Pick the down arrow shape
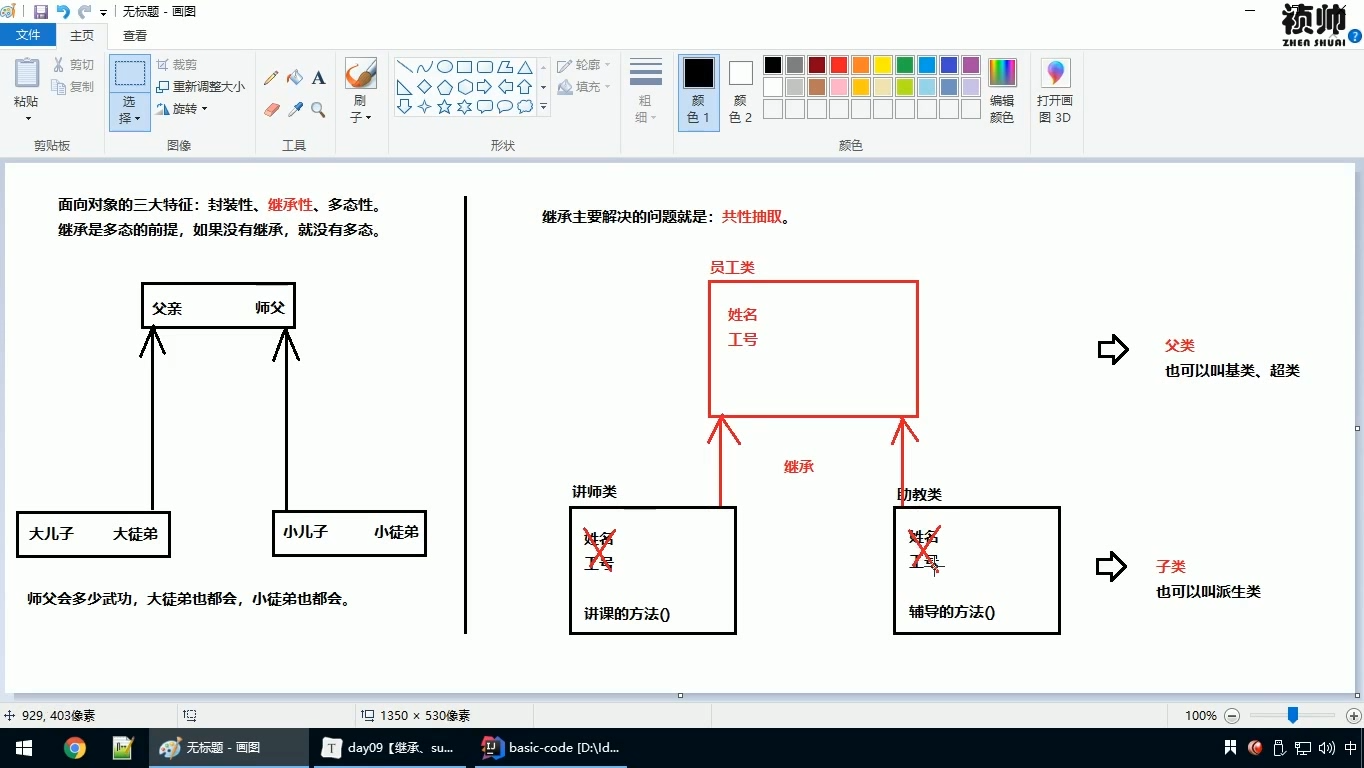 (405, 106)
